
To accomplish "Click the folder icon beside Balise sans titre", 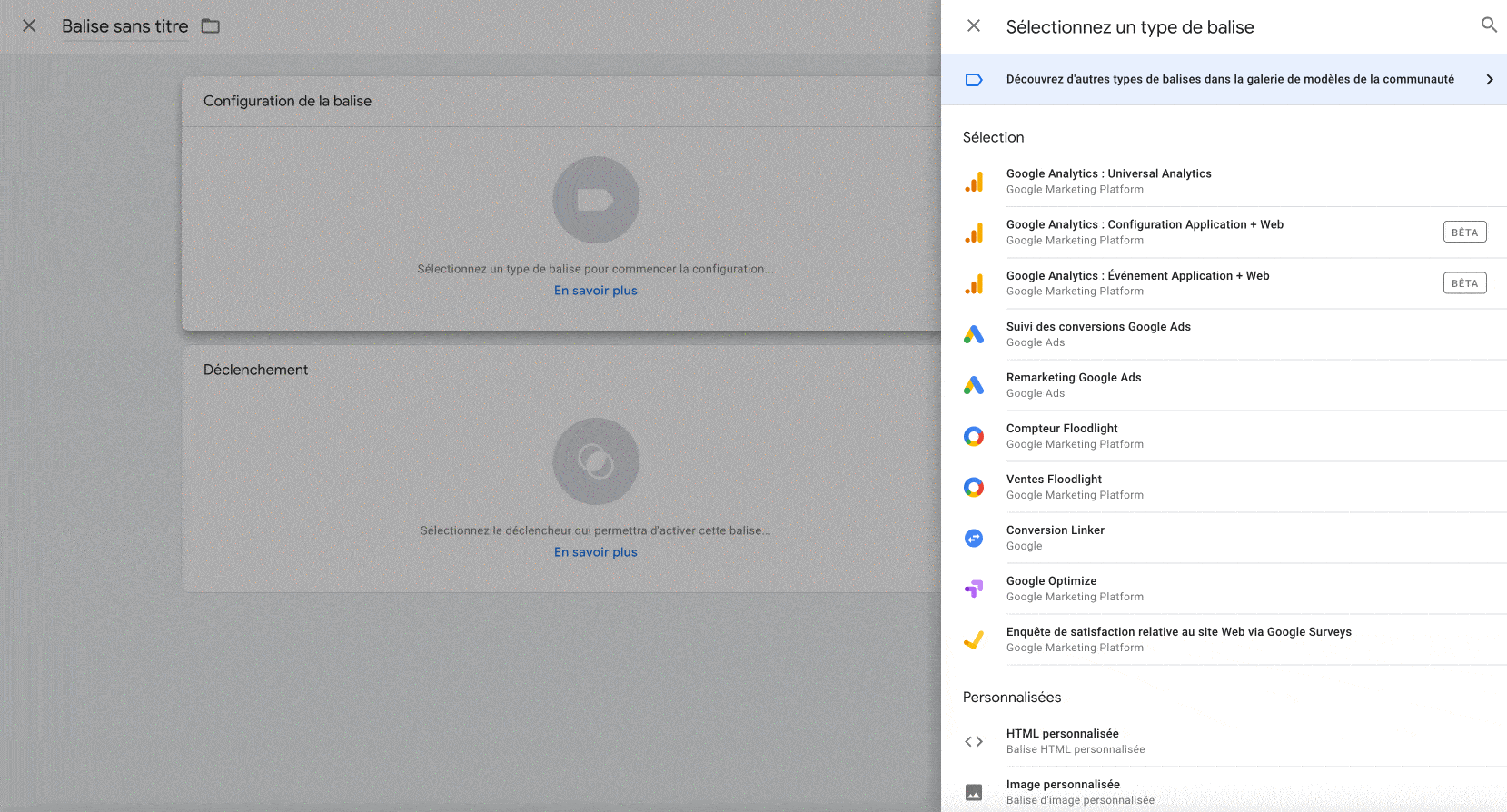I will 211,25.
